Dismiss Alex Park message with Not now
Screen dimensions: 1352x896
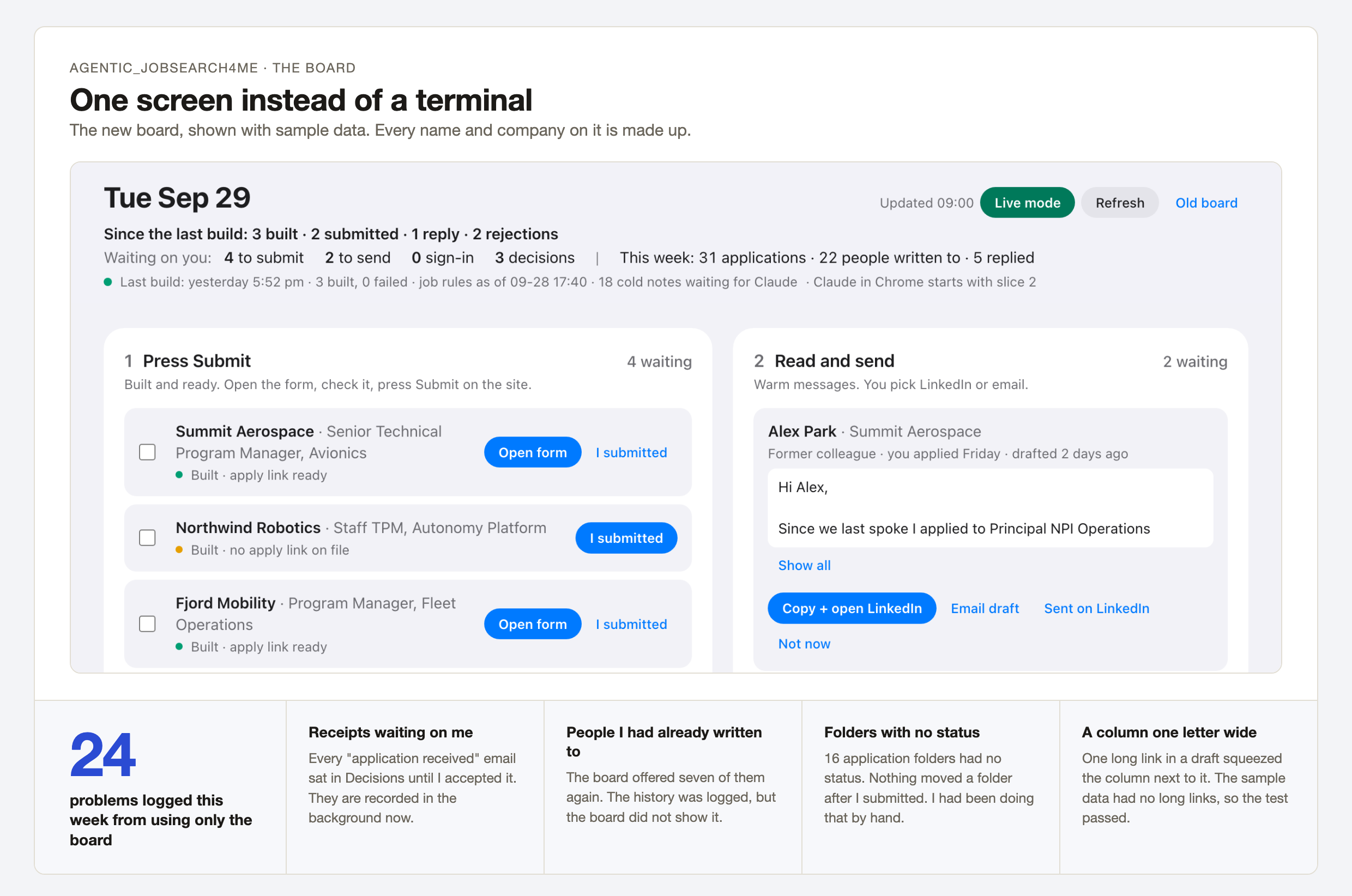coord(804,644)
